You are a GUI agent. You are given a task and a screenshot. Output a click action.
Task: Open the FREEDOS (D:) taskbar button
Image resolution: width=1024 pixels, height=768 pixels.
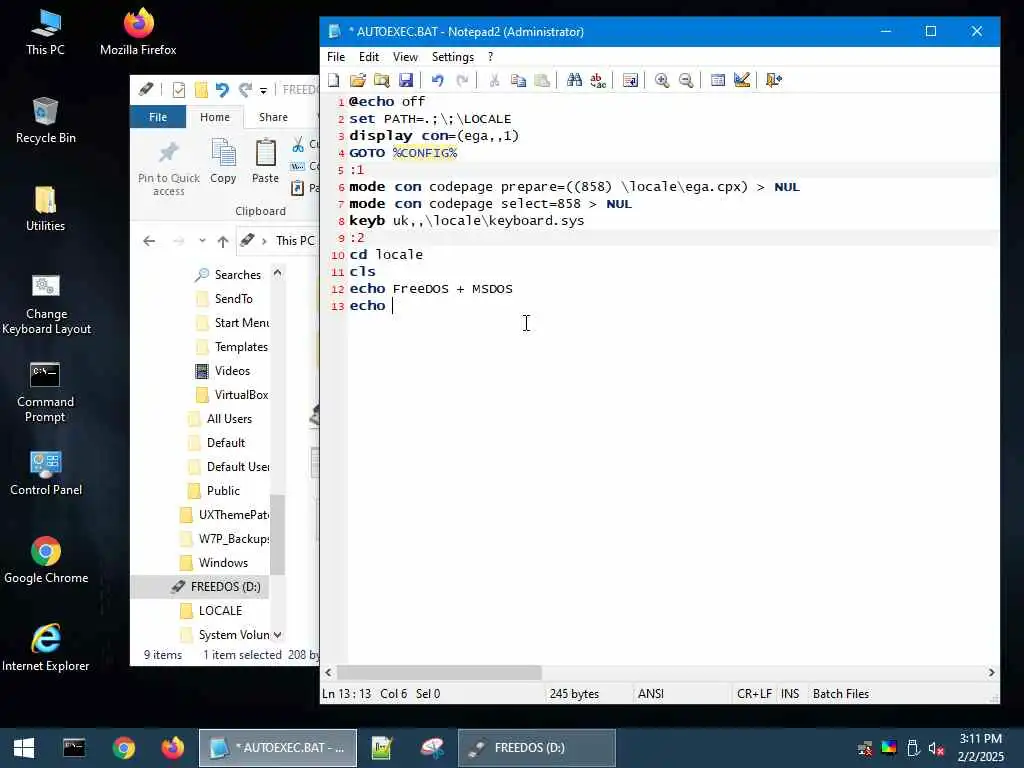tap(536, 748)
